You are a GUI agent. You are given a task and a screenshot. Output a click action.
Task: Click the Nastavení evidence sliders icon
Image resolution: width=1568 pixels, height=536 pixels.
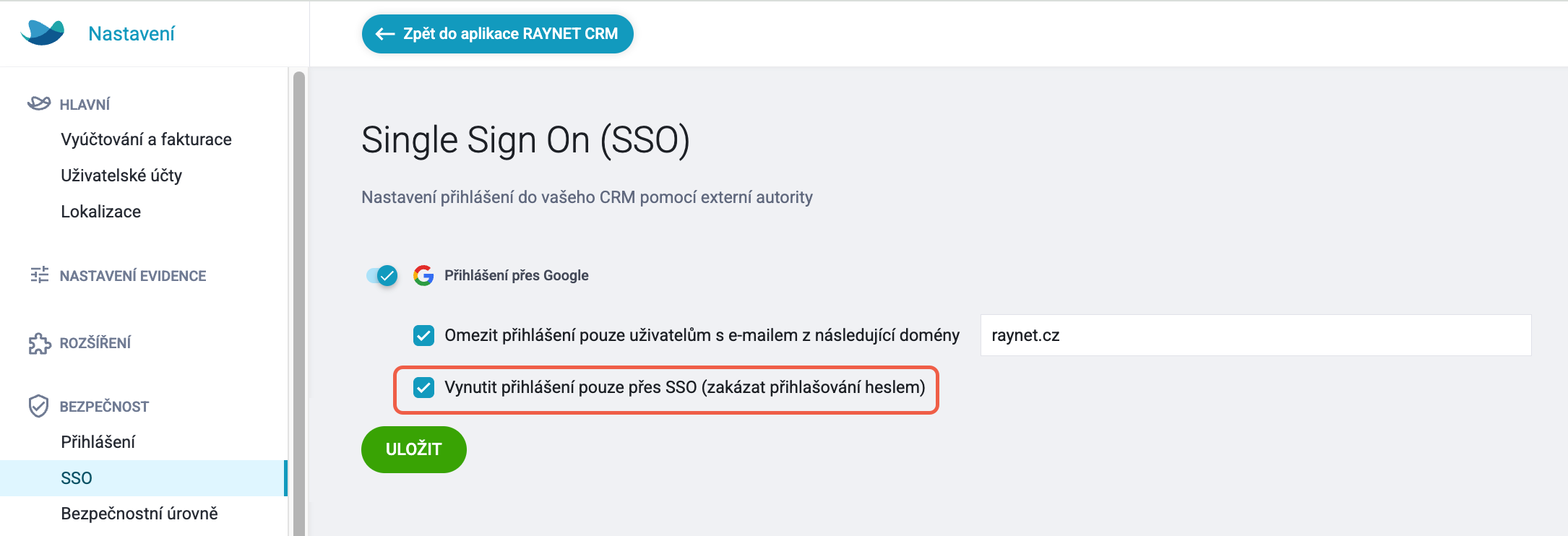[x=40, y=275]
